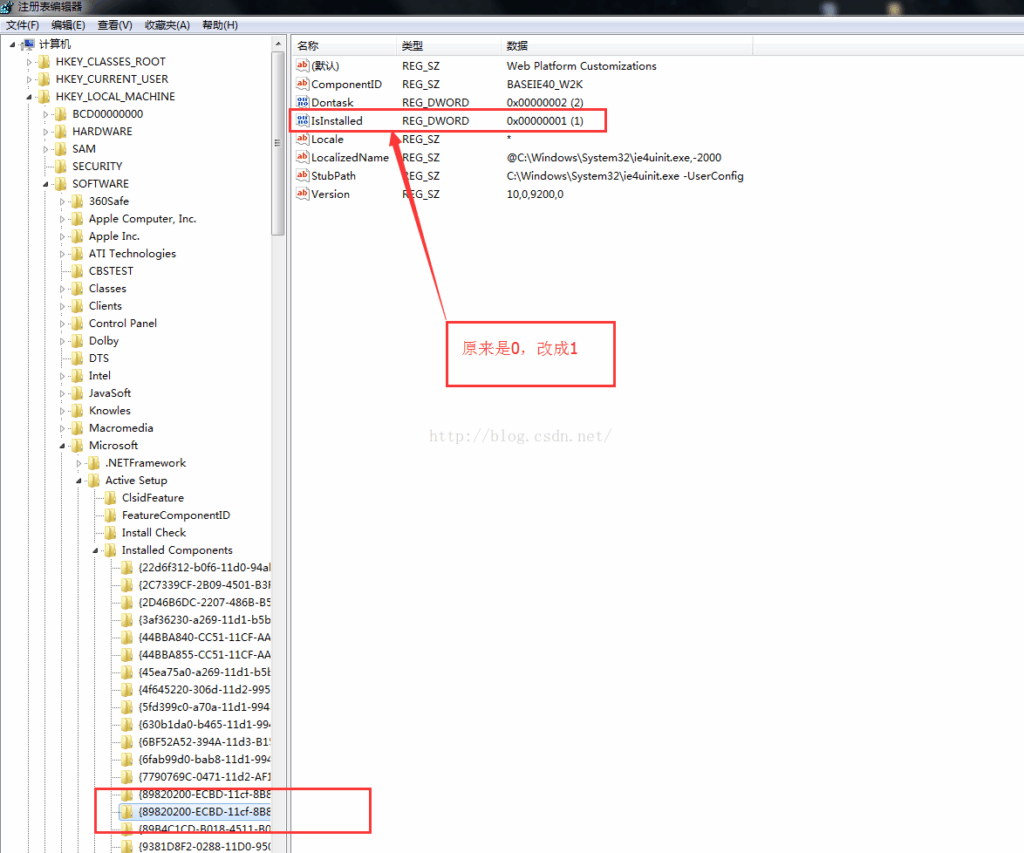Click the ComponentID string value icon

(x=303, y=85)
